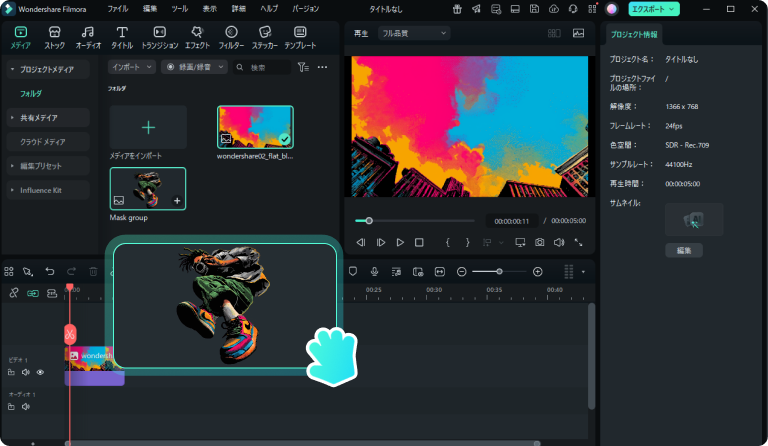This screenshot has width=768, height=446.
Task: Click the delete trash icon in timeline toolbar
Action: 93,271
